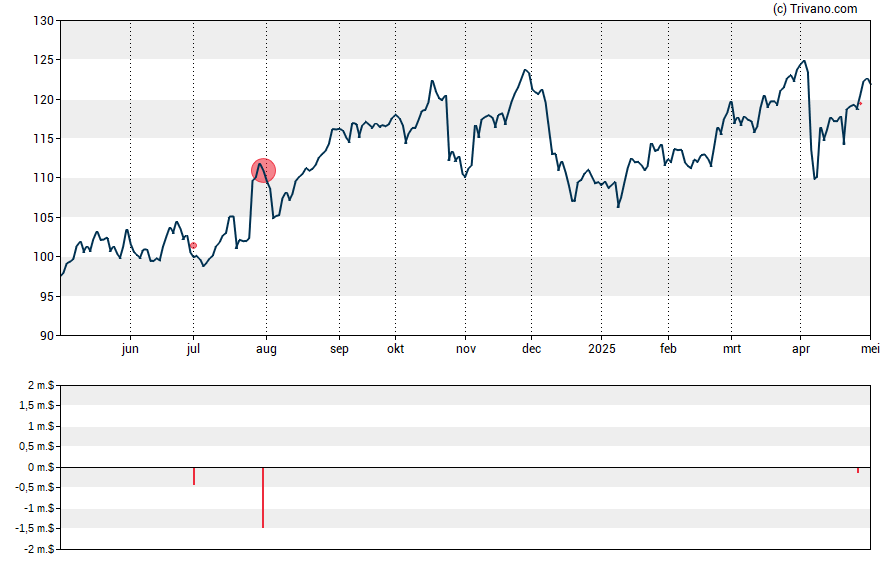Click the 'okt' month label
The height and width of the screenshot is (565, 888).
pyautogui.click(x=395, y=349)
